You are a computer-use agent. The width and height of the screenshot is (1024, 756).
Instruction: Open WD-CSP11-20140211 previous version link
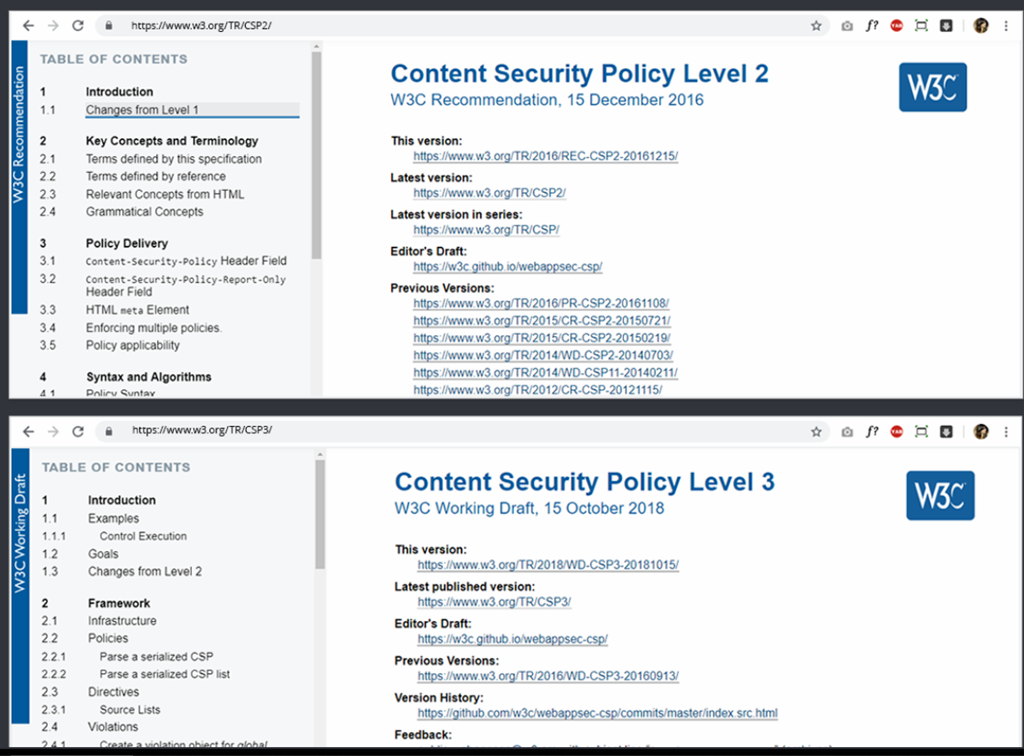coord(545,373)
